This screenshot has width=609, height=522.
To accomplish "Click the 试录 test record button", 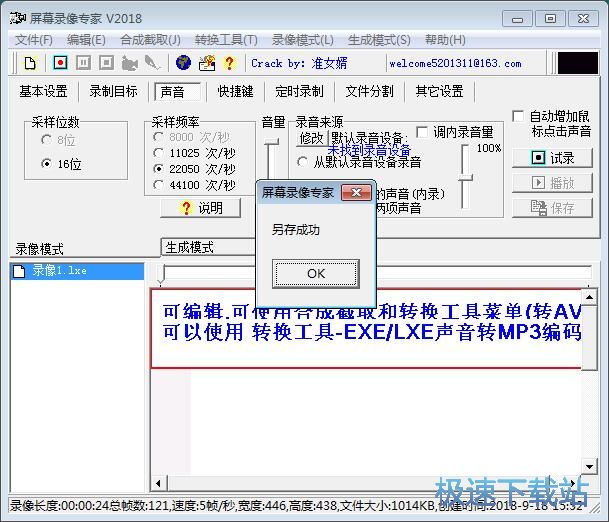I will coord(552,158).
